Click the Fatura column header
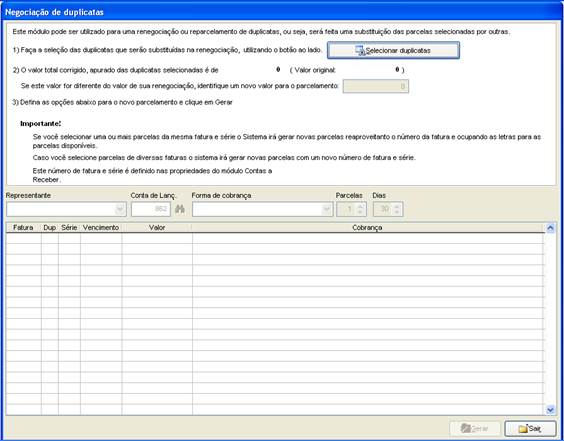 click(23, 228)
